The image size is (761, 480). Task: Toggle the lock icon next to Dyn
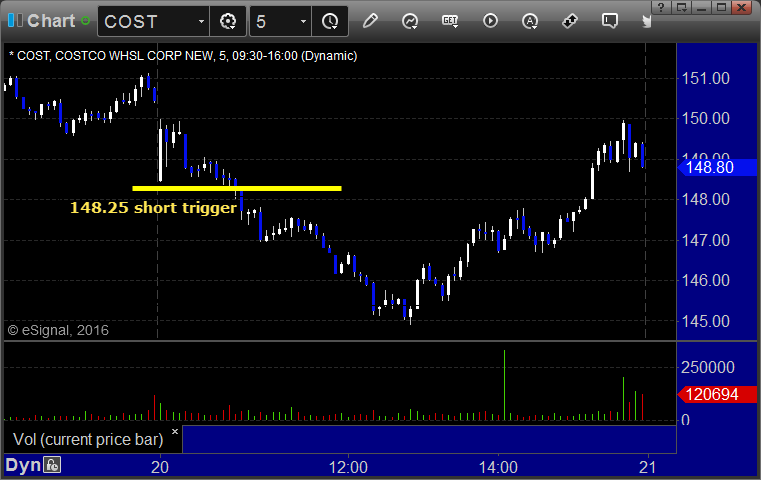point(52,465)
